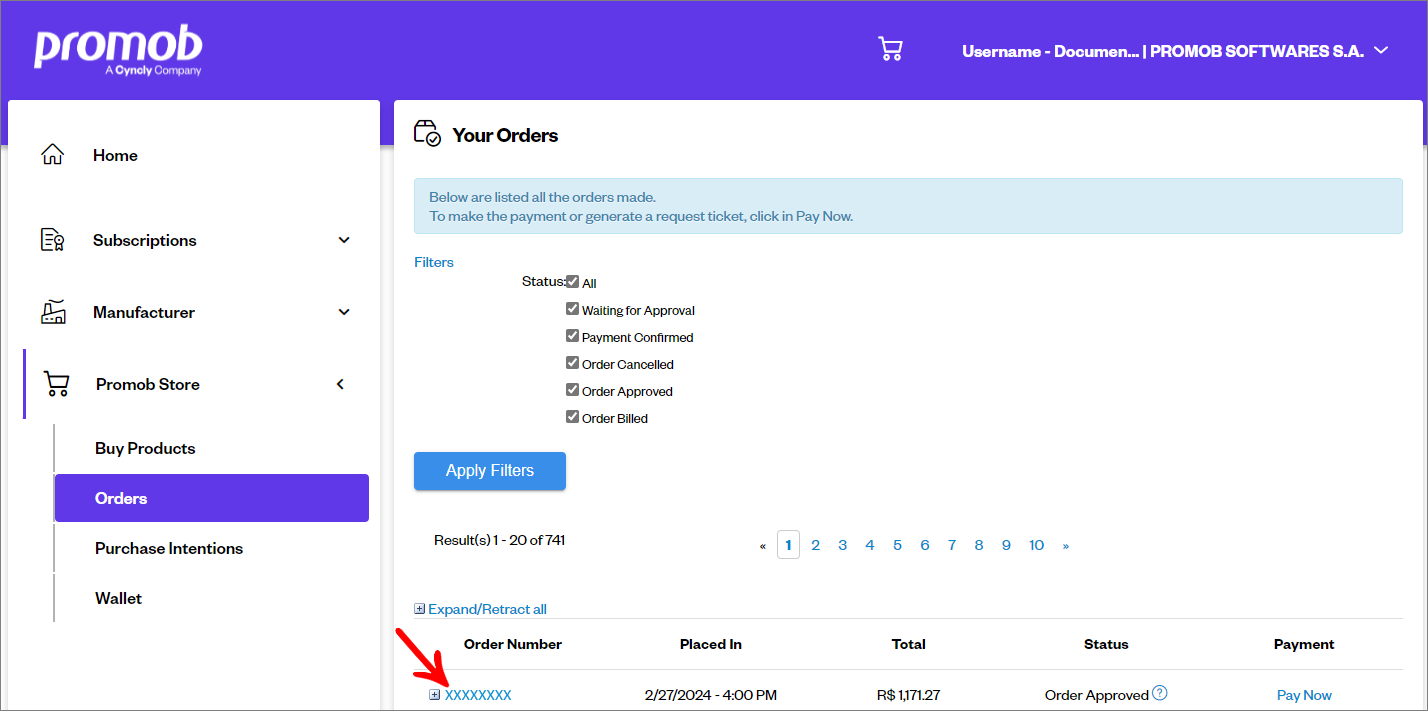The image size is (1428, 711).
Task: Go to page 8 of results
Action: coord(979,545)
